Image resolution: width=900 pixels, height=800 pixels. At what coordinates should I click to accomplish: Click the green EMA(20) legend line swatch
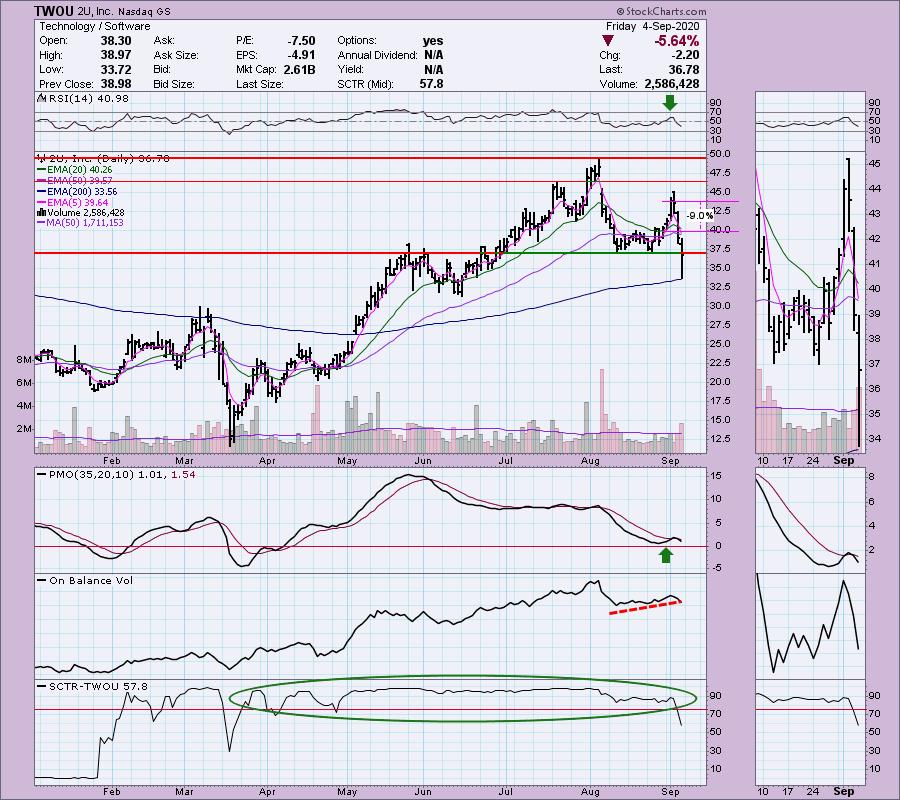point(41,170)
